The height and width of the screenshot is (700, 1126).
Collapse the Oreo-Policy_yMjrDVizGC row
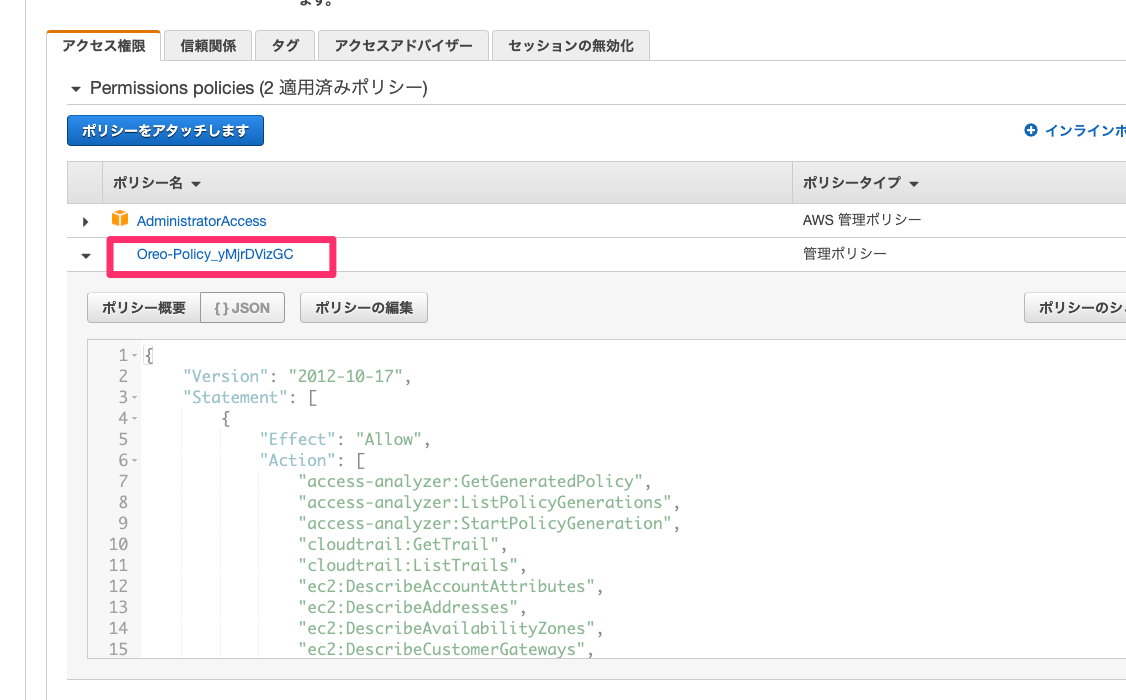[86, 256]
